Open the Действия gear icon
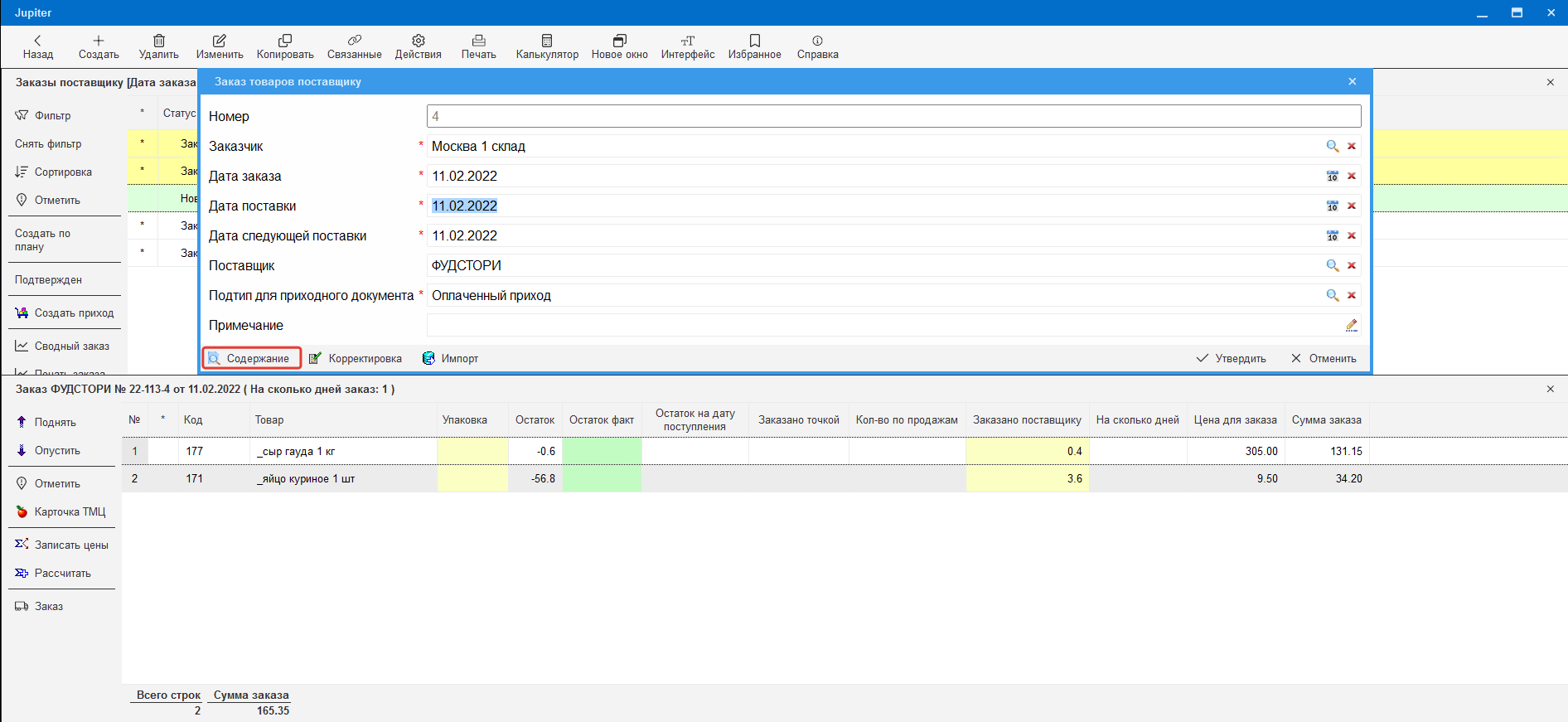This screenshot has width=1568, height=722. [419, 41]
